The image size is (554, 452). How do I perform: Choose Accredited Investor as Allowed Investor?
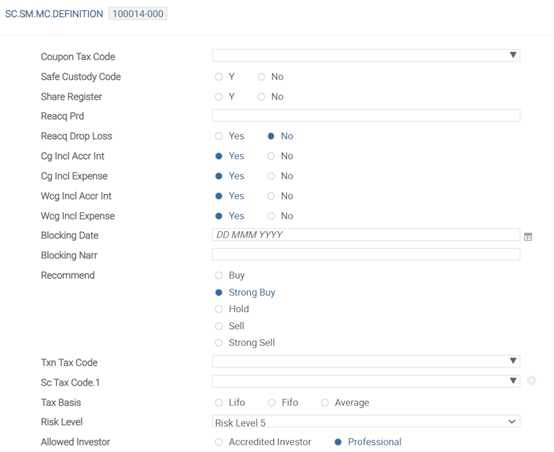pos(219,442)
